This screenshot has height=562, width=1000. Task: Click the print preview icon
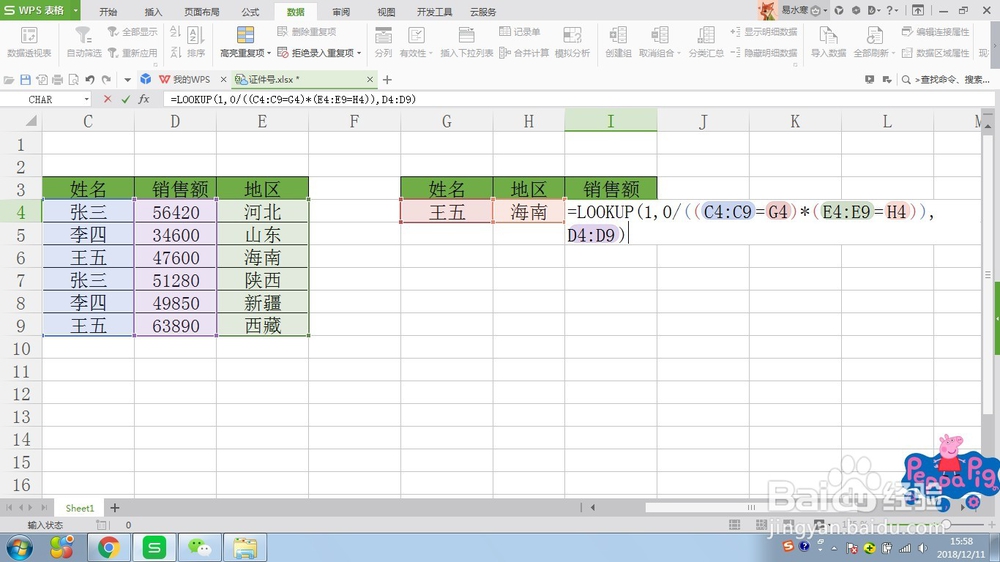click(73, 80)
